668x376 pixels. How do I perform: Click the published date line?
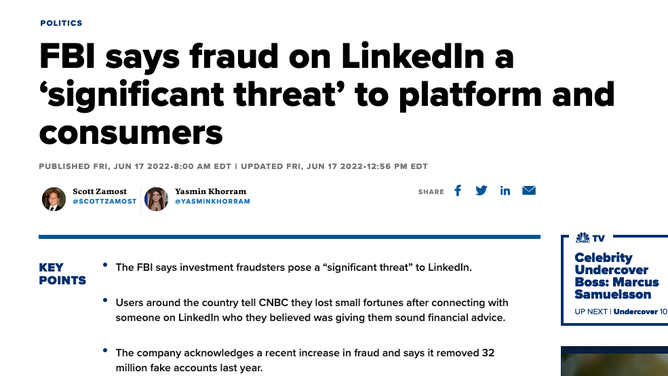[x=233, y=166]
